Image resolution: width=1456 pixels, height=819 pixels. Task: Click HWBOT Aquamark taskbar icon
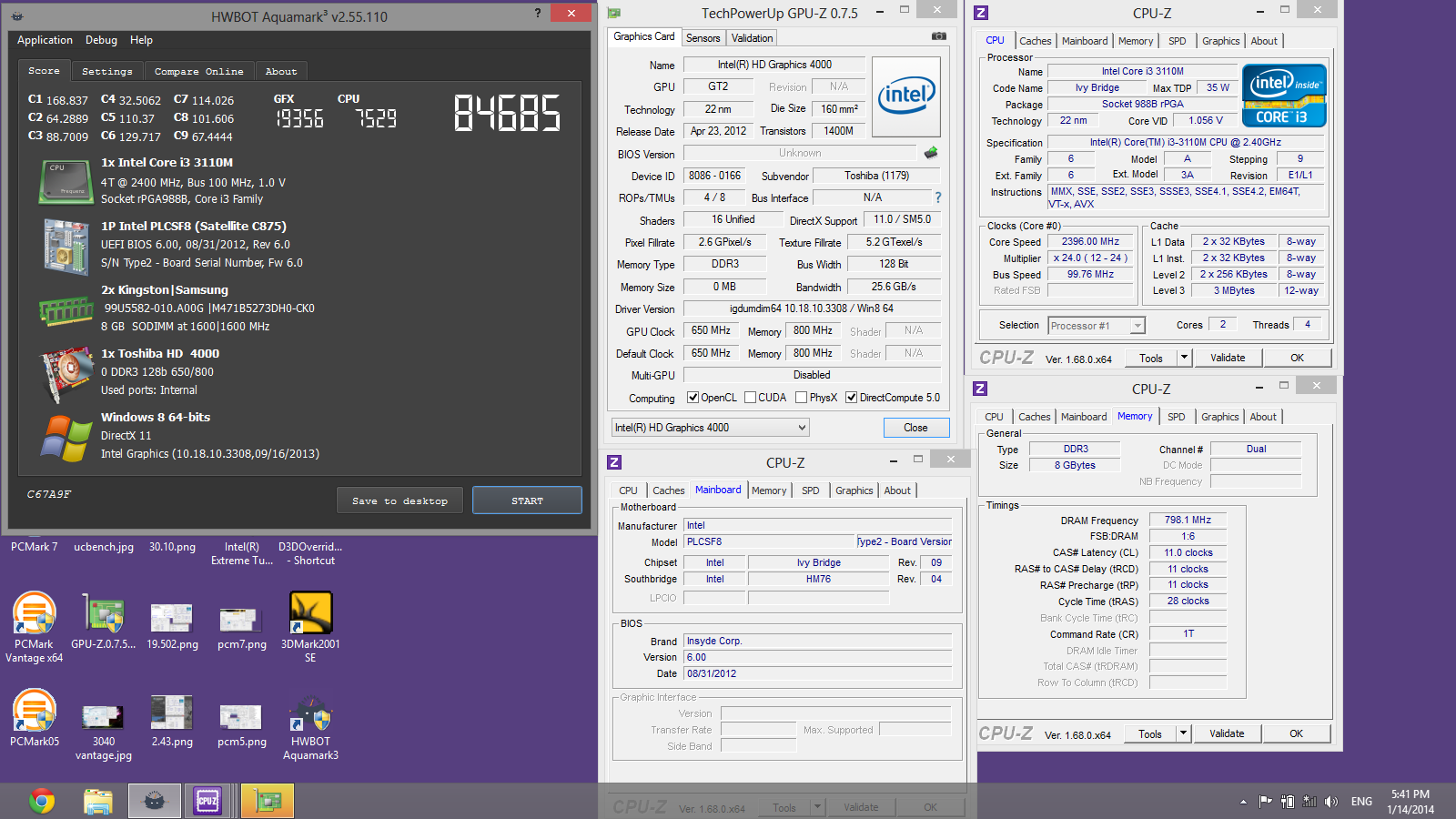coord(154,801)
